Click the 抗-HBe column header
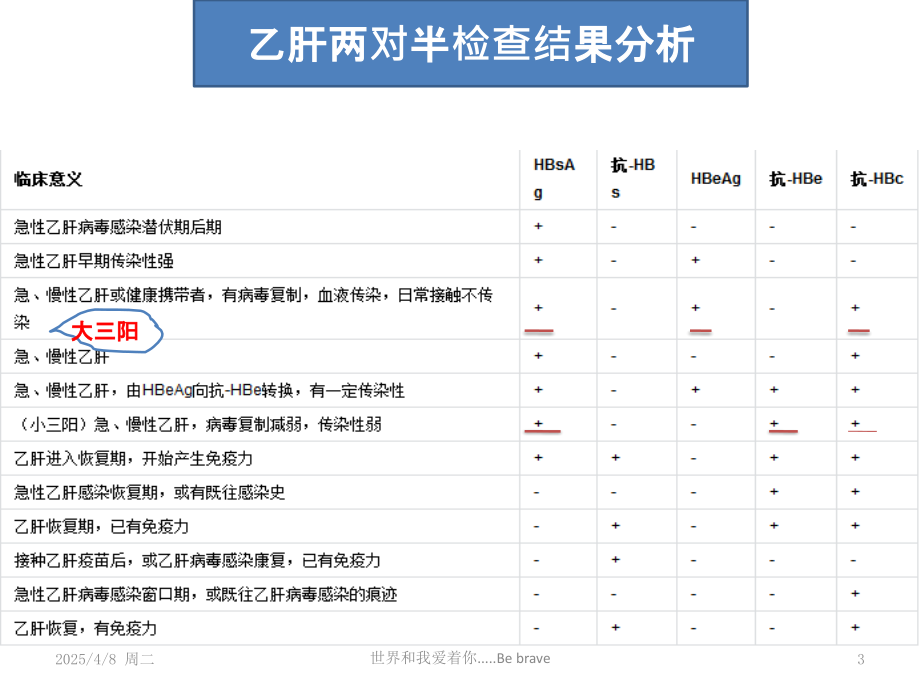The width and height of the screenshot is (920, 690). click(796, 178)
